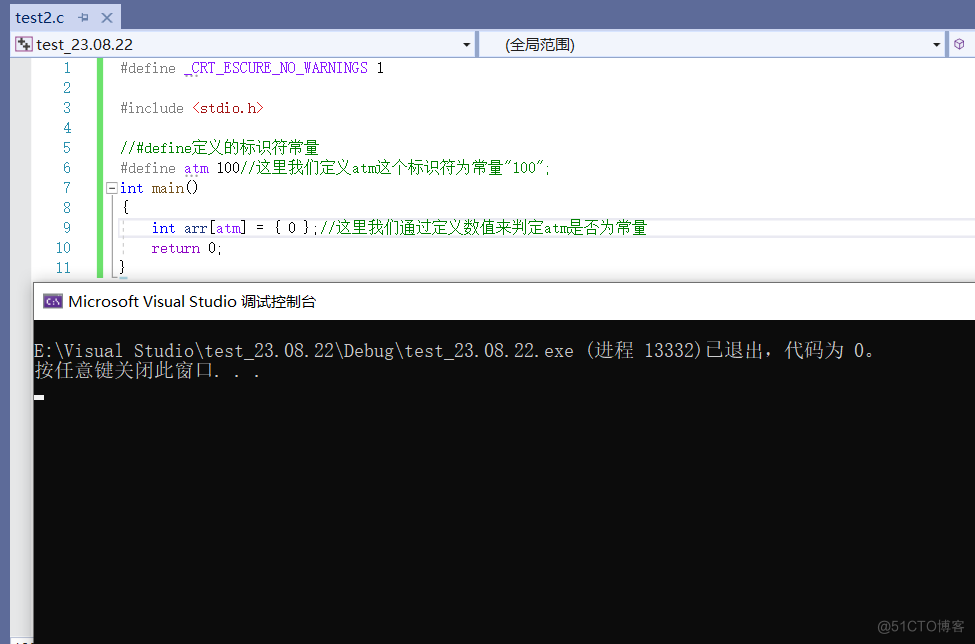Click the closing brace on line 11
The image size is (975, 644).
(x=122, y=267)
